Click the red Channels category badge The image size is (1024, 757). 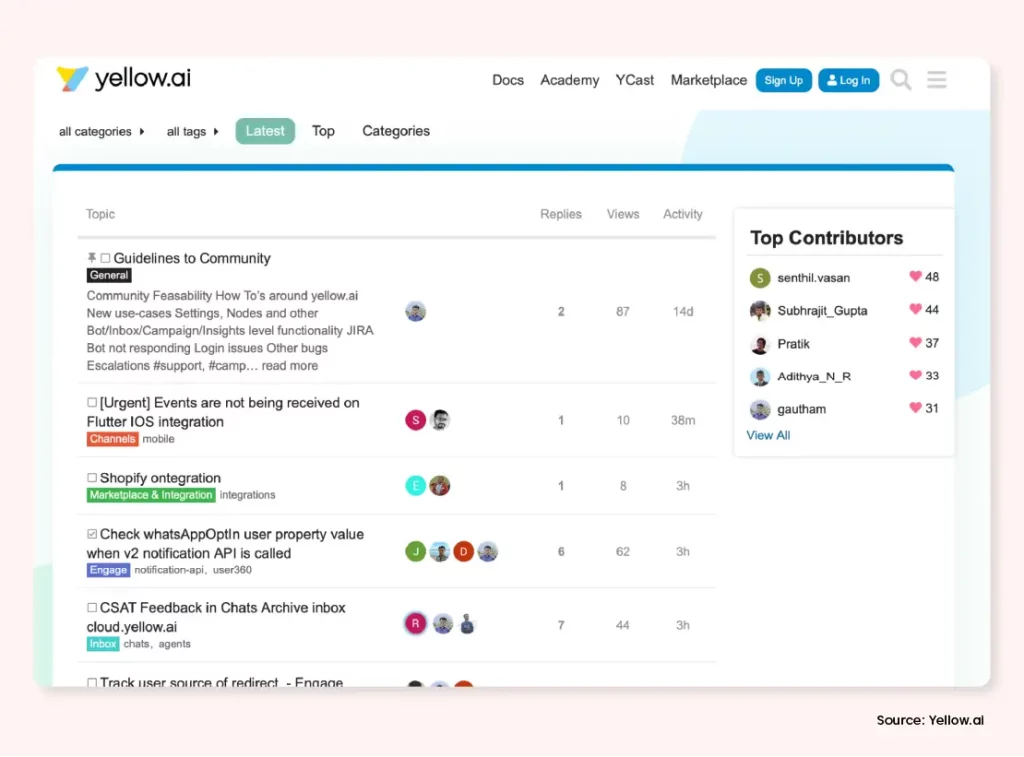pyautogui.click(x=112, y=439)
